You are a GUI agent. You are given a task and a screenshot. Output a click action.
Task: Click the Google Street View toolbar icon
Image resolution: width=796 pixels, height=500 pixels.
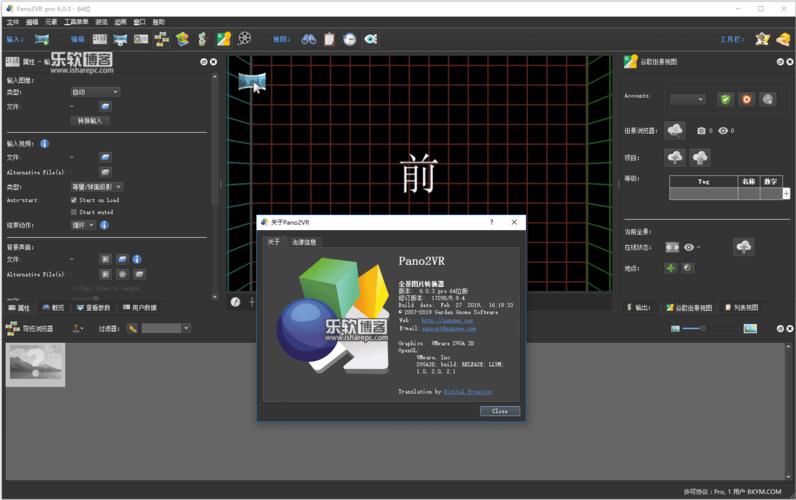[223, 39]
